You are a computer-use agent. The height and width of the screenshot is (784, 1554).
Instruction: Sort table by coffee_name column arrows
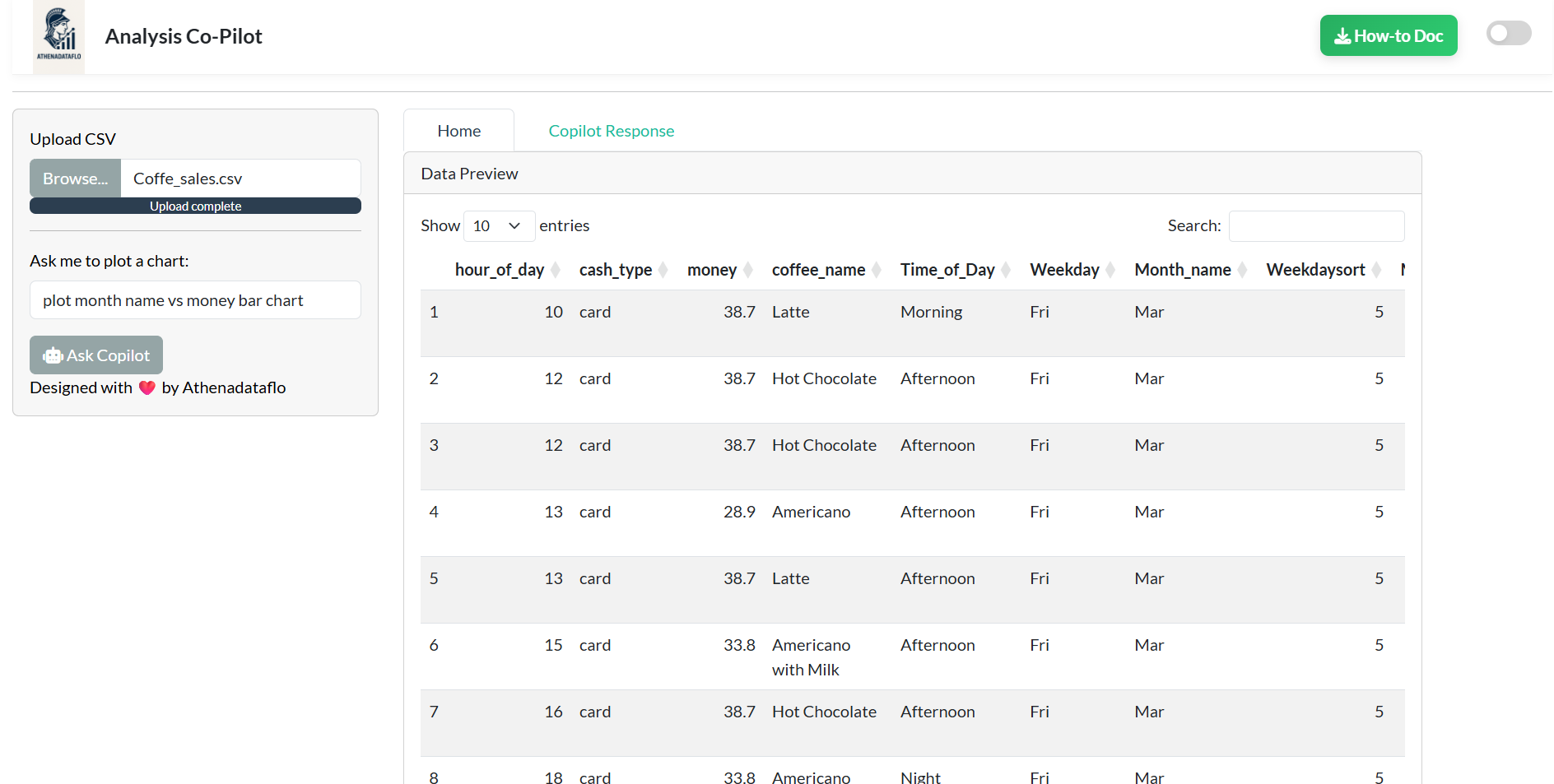coord(877,270)
